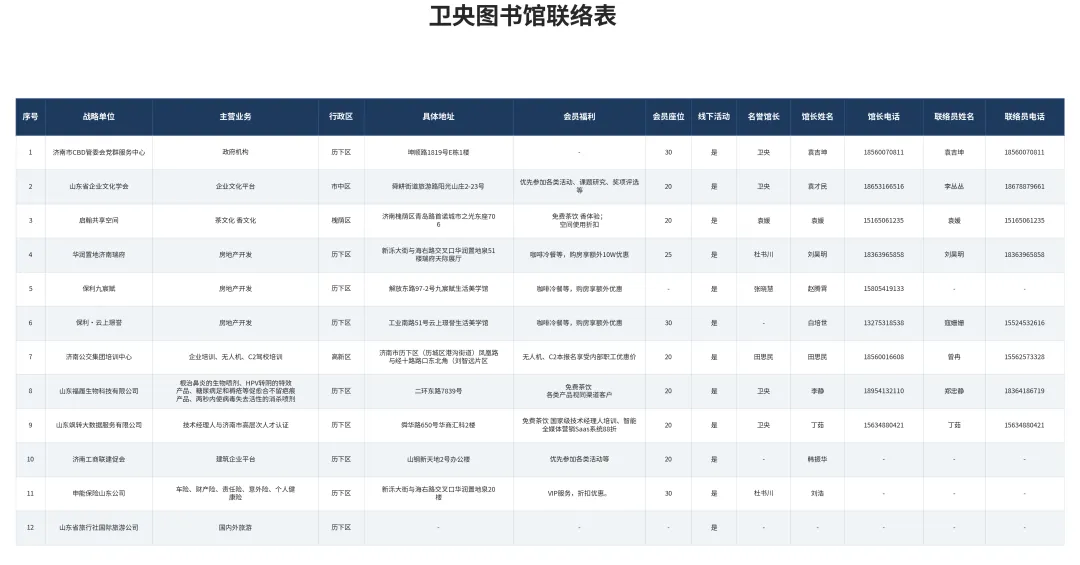Click 联络员电话 15562573328 in row 7

pyautogui.click(x=1024, y=357)
